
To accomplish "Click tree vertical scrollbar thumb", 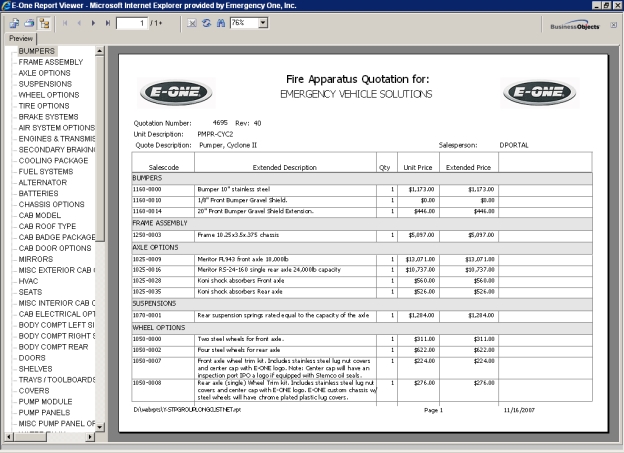I will tap(99, 148).
